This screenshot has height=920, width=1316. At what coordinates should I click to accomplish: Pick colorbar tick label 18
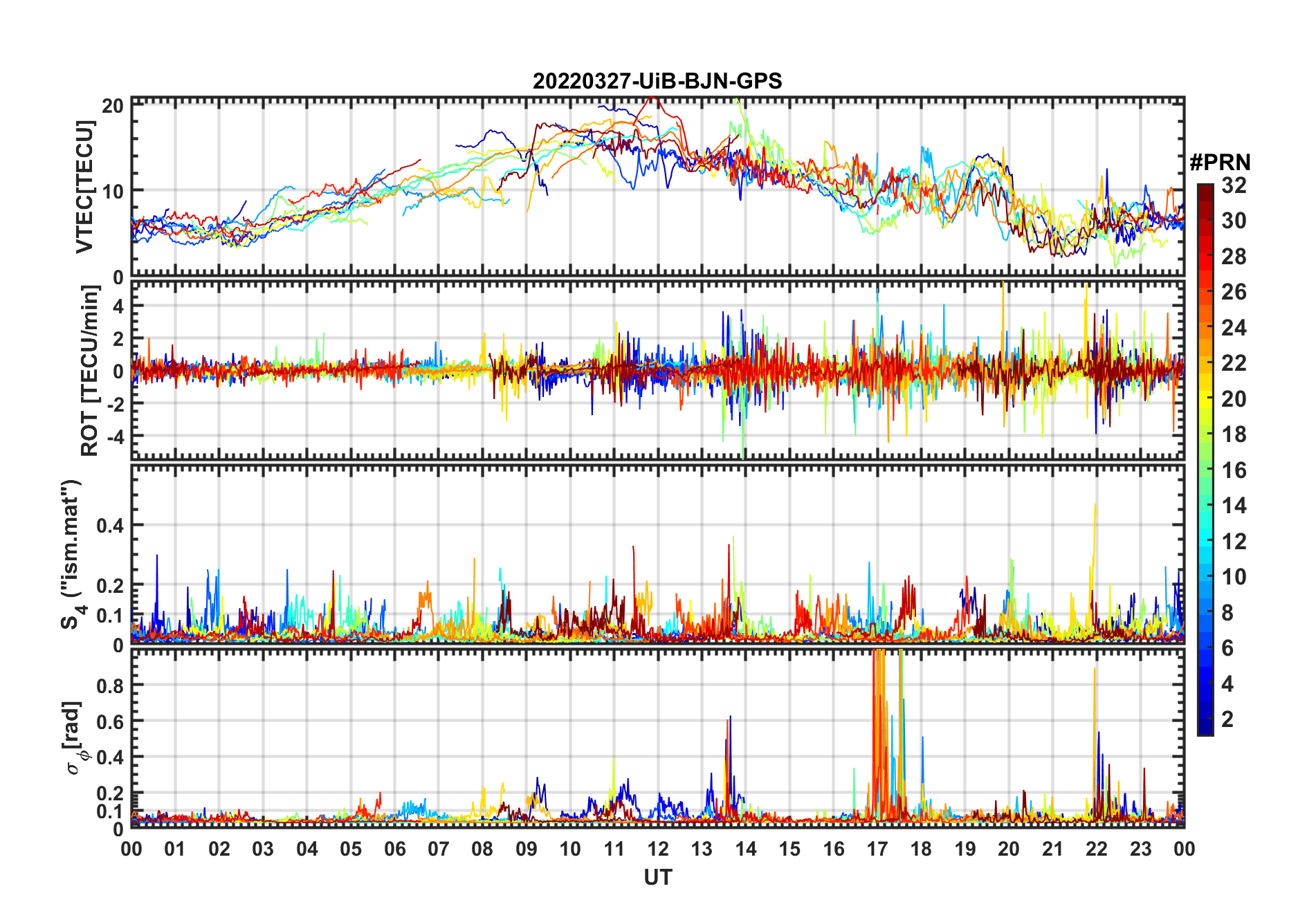pyautogui.click(x=1234, y=434)
